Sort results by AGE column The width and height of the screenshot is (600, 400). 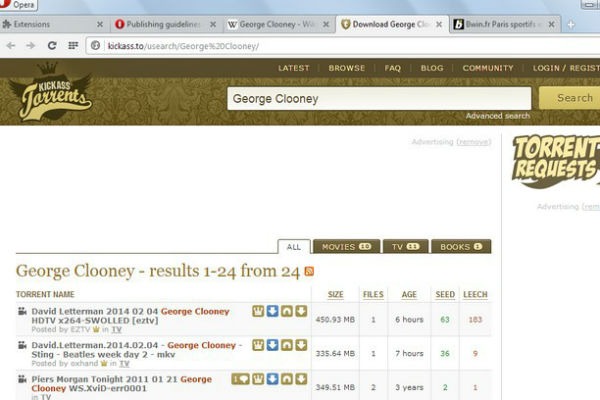[x=409, y=294]
